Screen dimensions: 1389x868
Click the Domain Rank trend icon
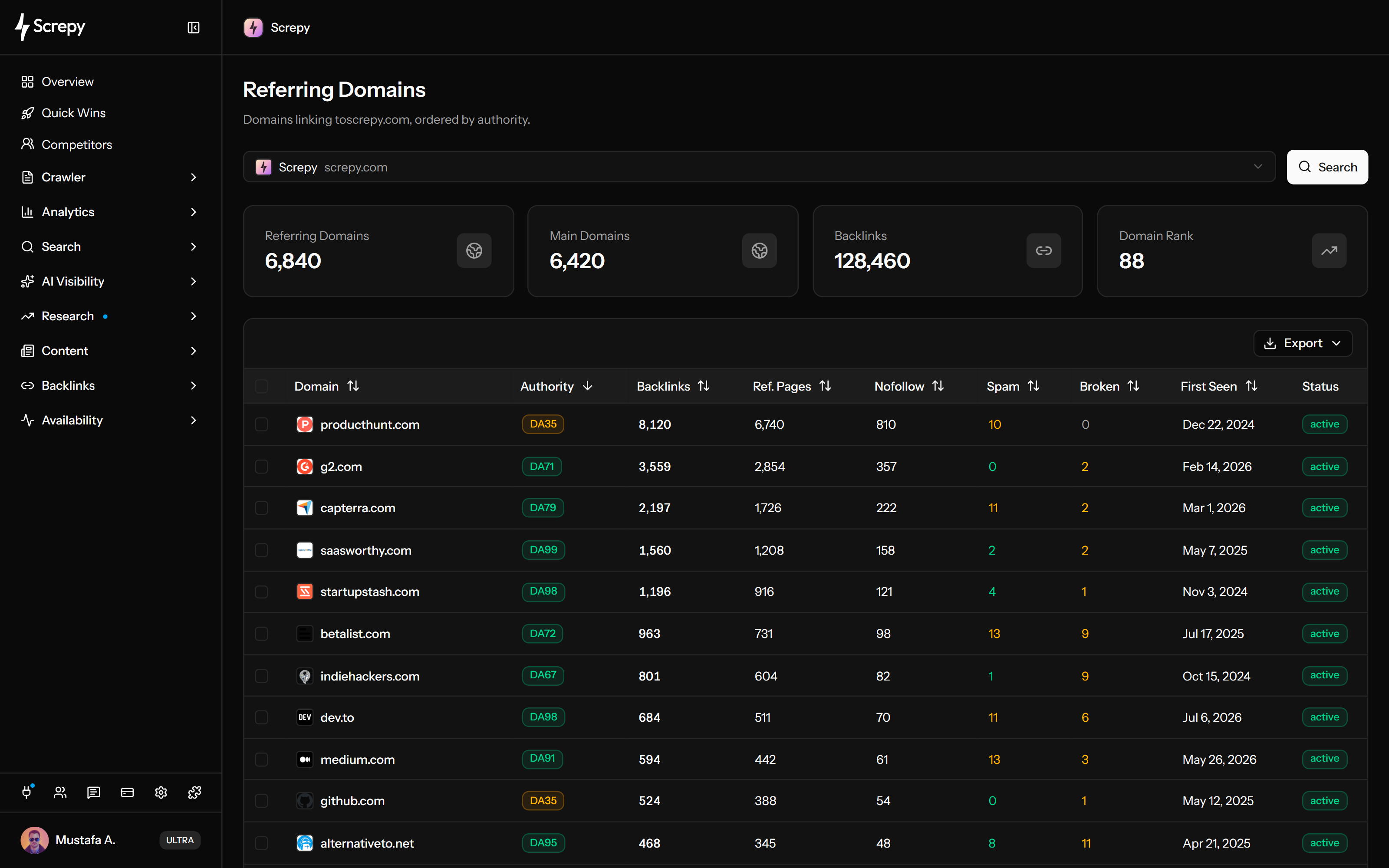point(1329,250)
